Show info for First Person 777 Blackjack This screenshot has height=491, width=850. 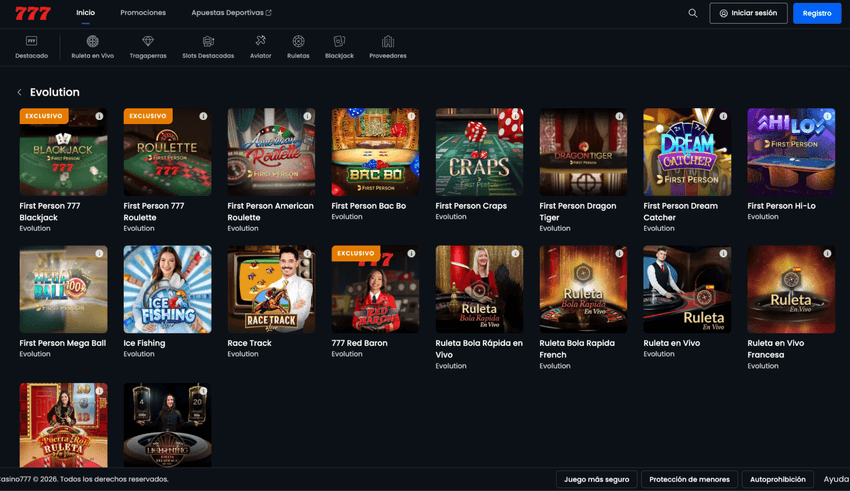coord(99,116)
